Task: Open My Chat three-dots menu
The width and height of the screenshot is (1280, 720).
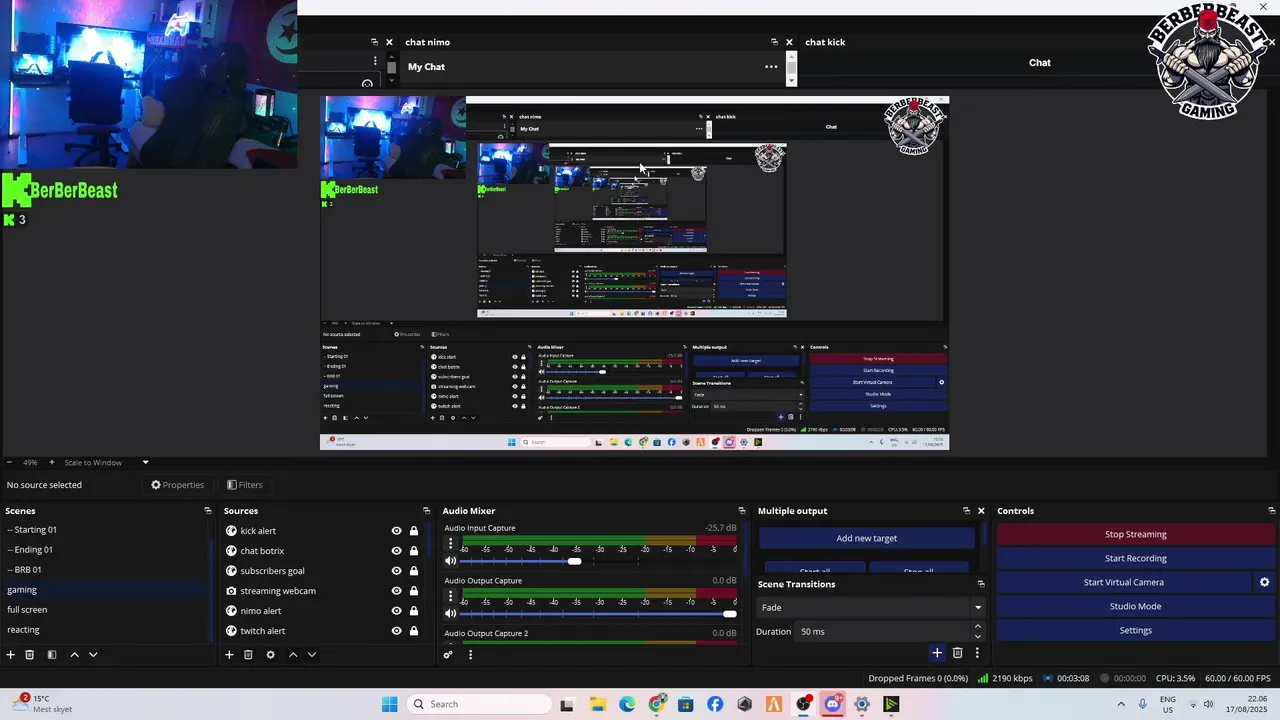Action: pyautogui.click(x=771, y=67)
